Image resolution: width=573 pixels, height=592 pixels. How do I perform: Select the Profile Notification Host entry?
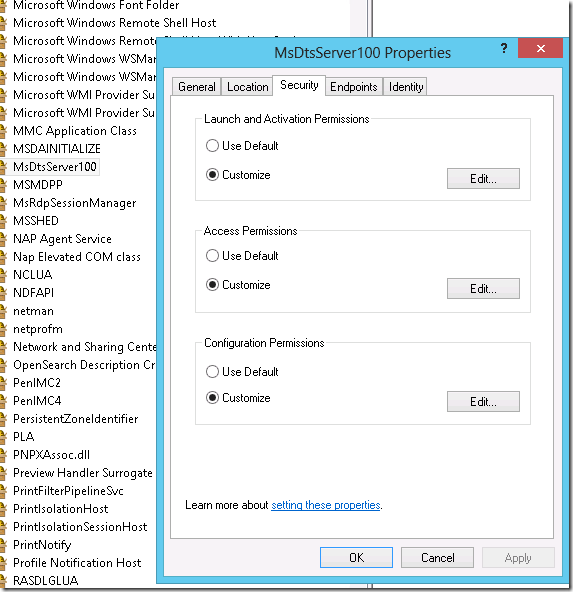tap(77, 563)
